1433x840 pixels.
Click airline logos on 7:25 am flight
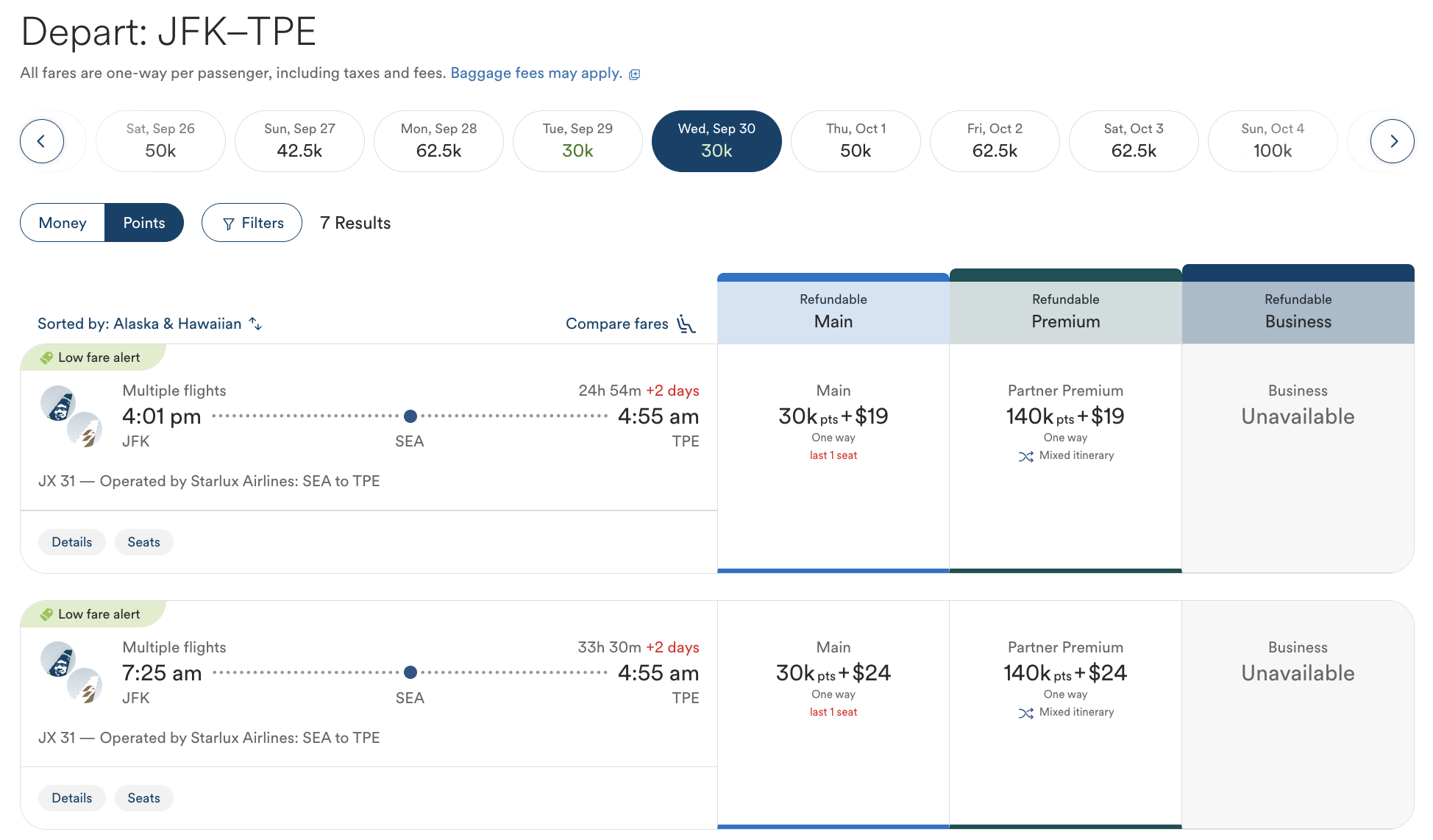click(71, 672)
